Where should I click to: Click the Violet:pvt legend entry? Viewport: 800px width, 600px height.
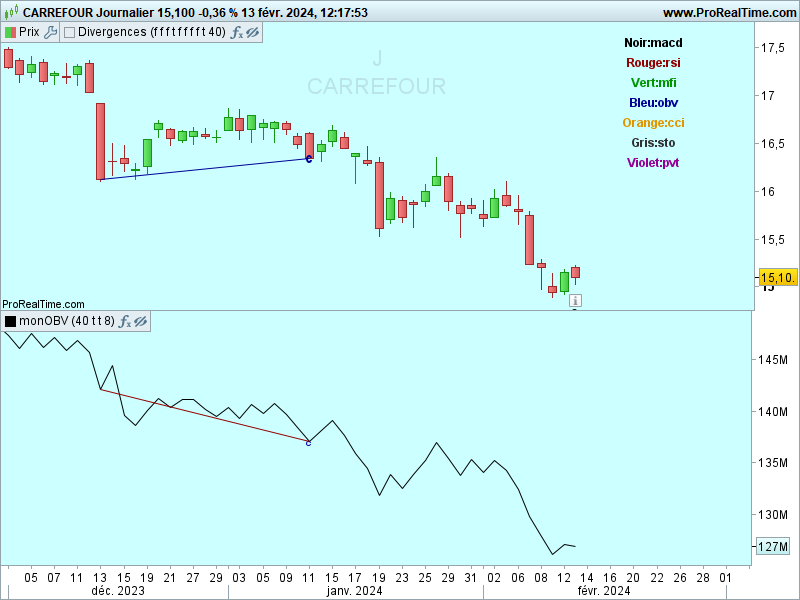pos(653,162)
